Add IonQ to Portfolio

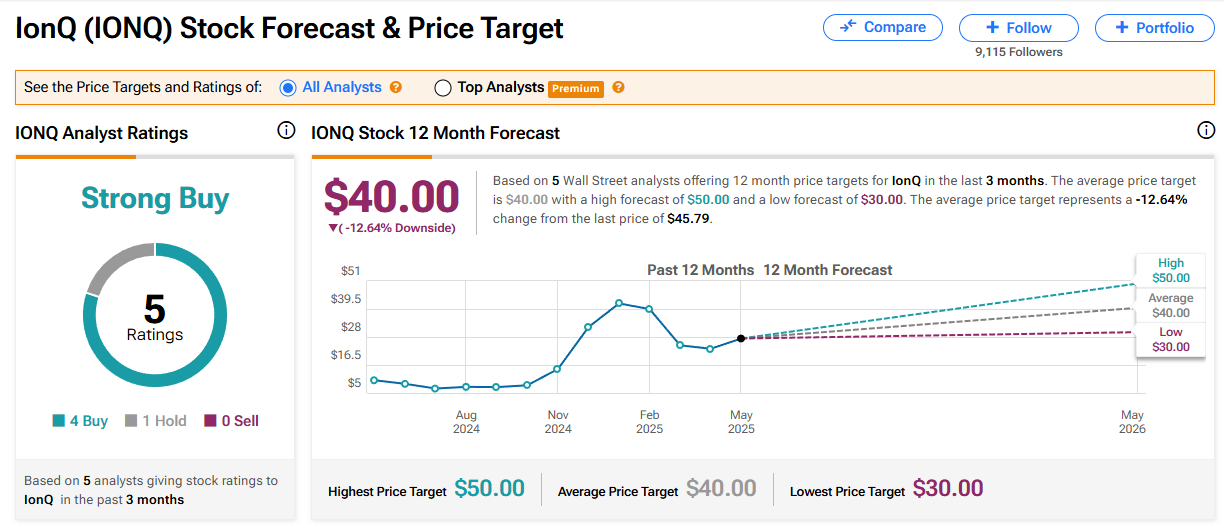tap(1153, 28)
